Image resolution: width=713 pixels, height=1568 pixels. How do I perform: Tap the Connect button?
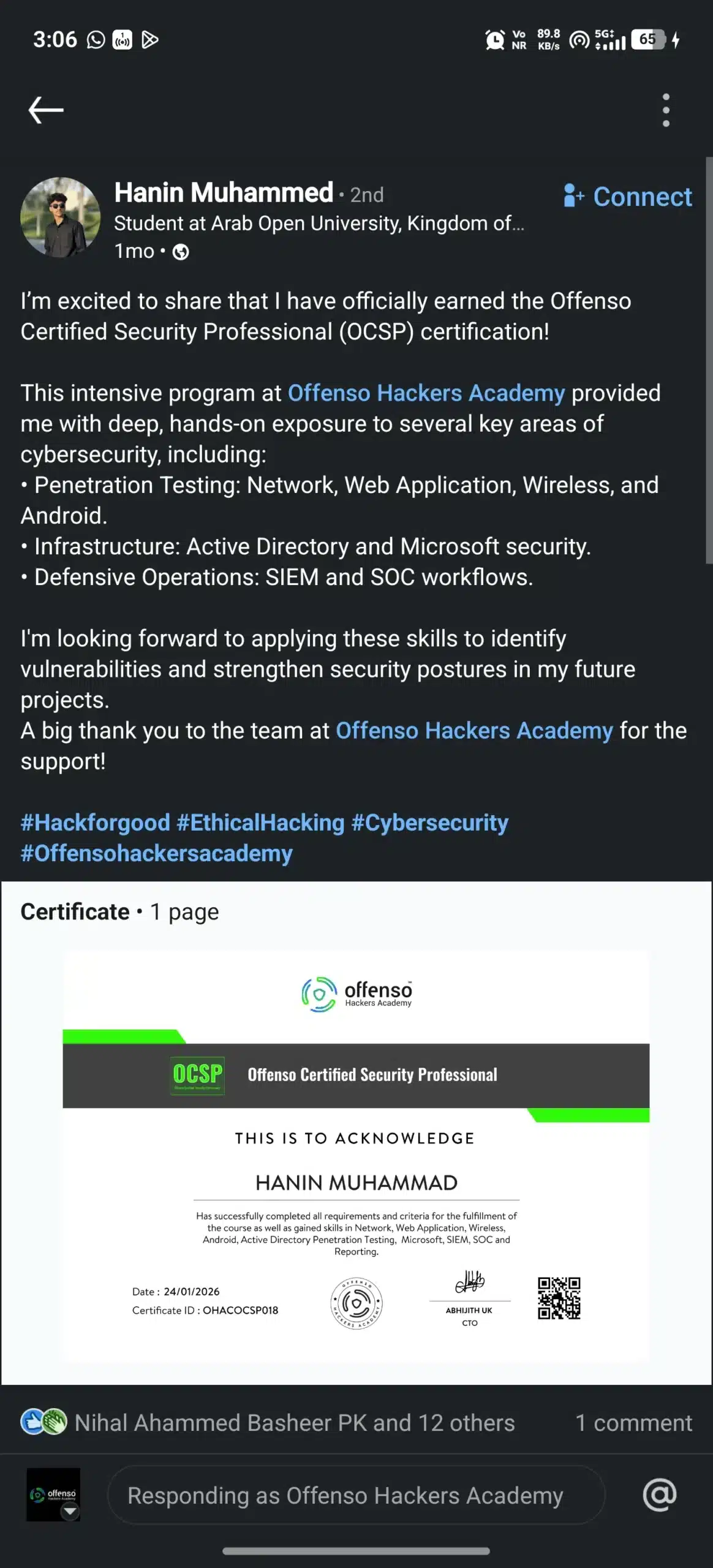pyautogui.click(x=628, y=197)
